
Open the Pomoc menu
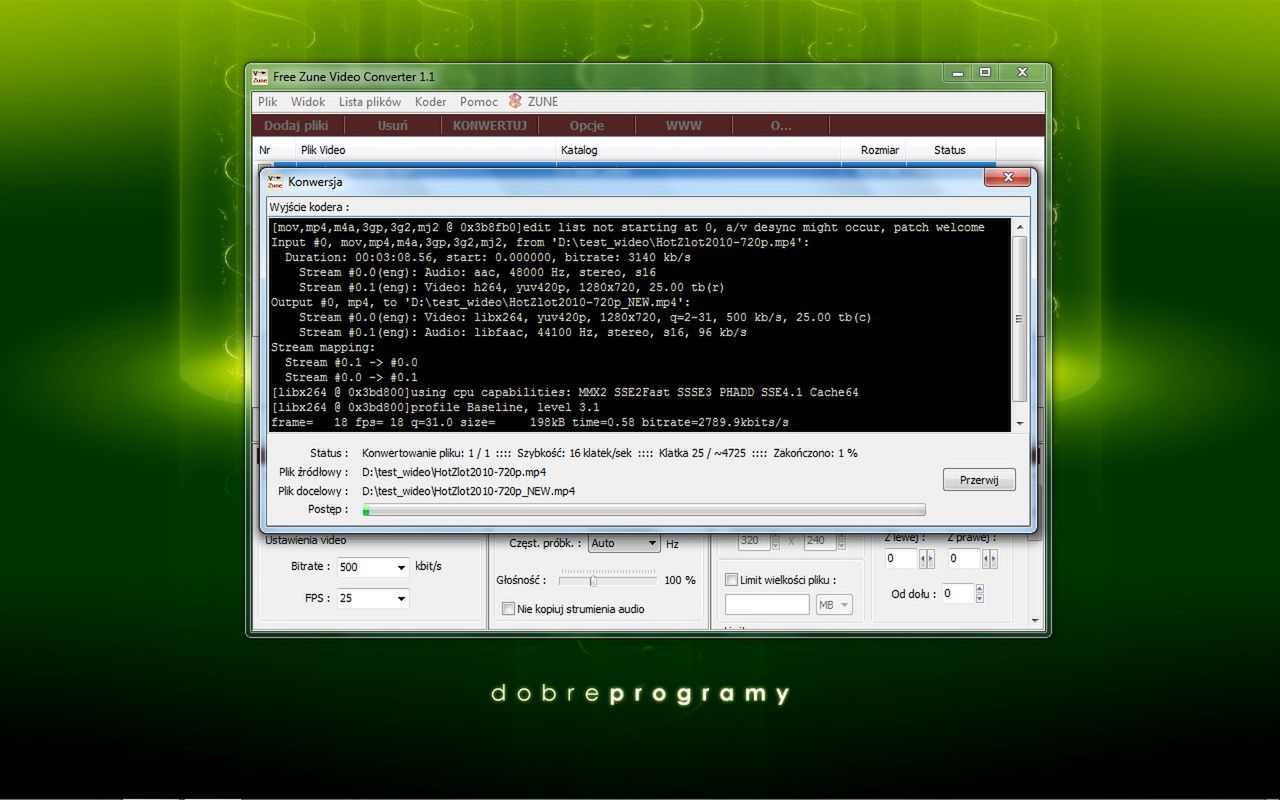(479, 102)
